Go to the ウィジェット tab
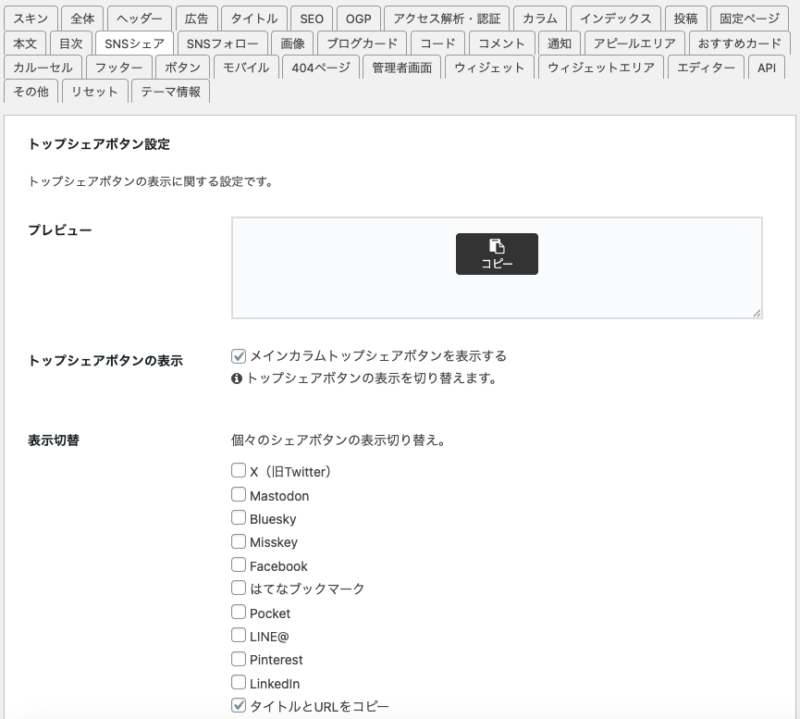 point(489,67)
